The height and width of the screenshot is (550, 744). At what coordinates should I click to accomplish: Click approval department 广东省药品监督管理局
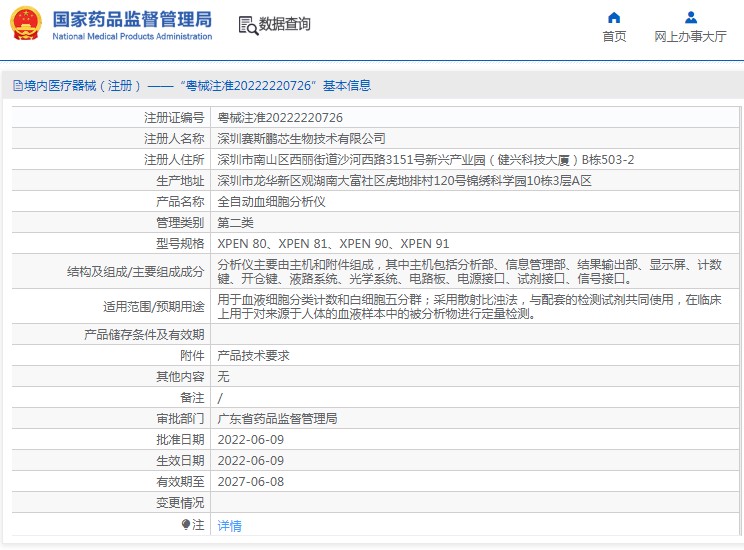(277, 418)
